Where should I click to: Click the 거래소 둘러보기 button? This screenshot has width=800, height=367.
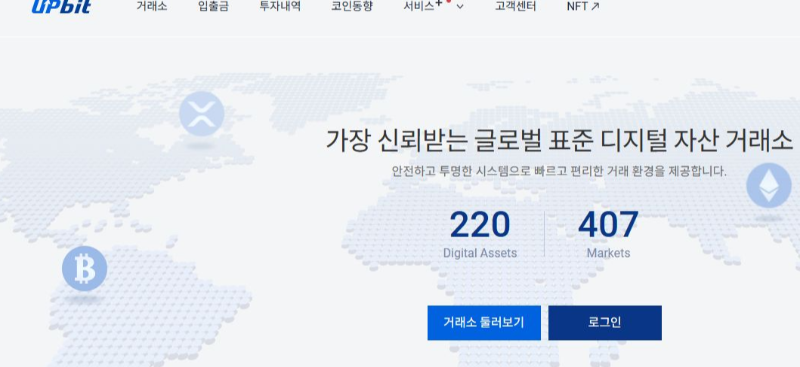coord(484,323)
